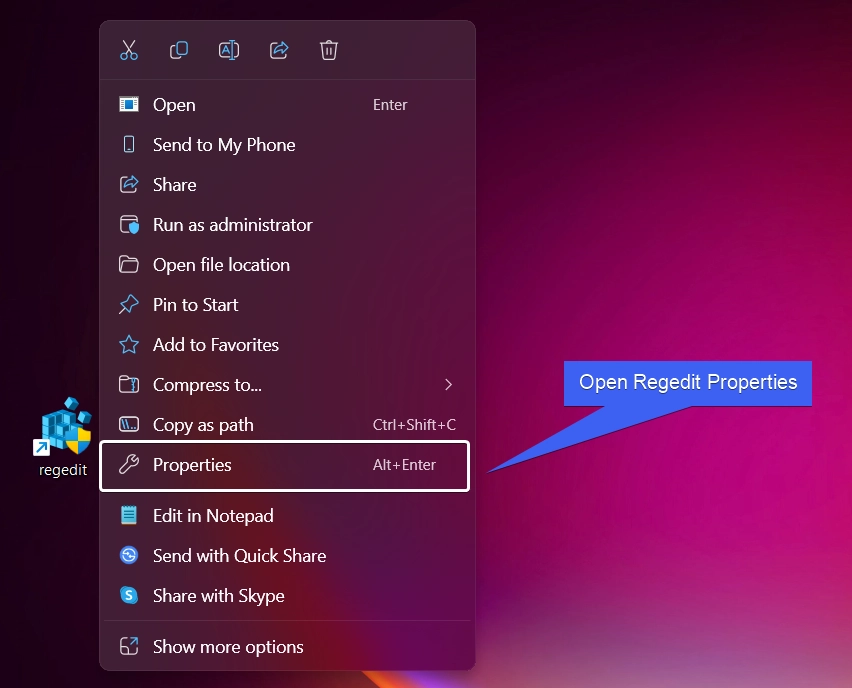Click the Copy icon in top row
The width and height of the screenshot is (852, 688).
click(x=179, y=50)
